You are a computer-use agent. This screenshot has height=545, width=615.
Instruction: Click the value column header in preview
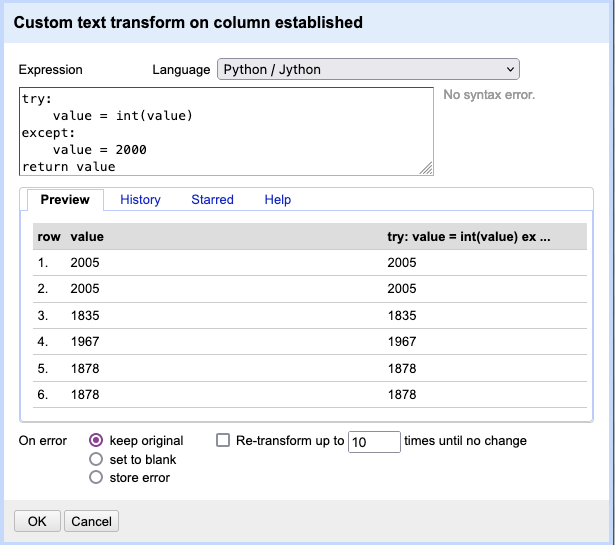tap(87, 236)
